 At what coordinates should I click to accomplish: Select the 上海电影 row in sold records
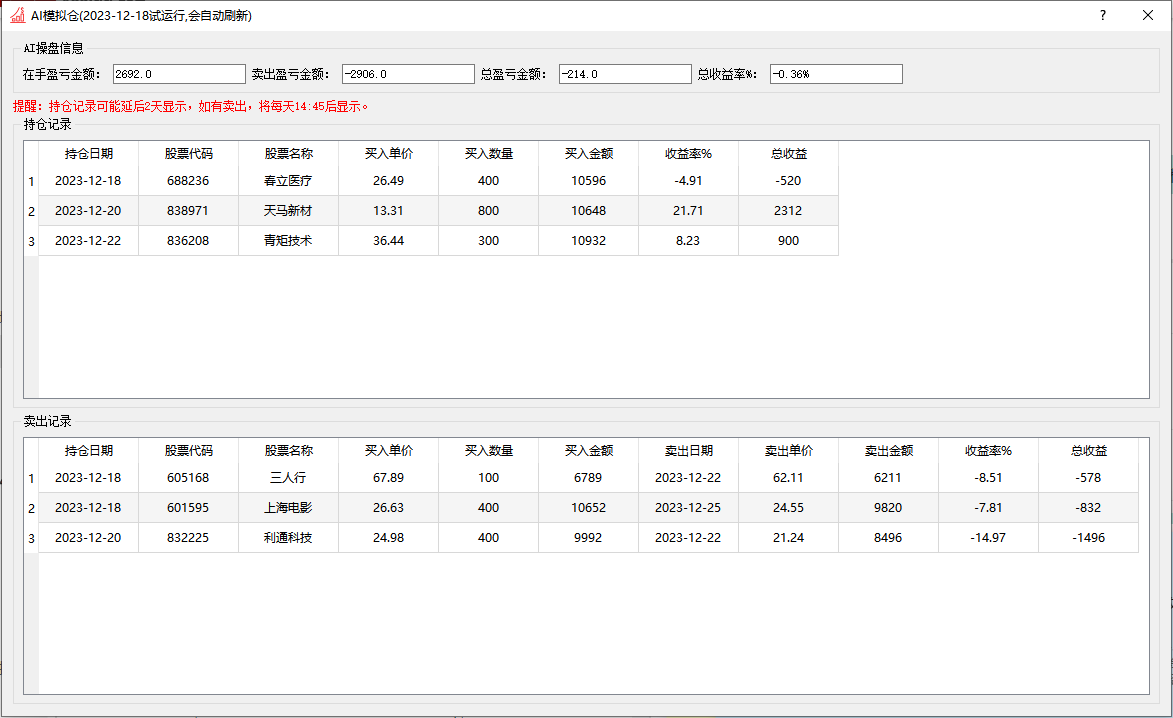pos(288,508)
